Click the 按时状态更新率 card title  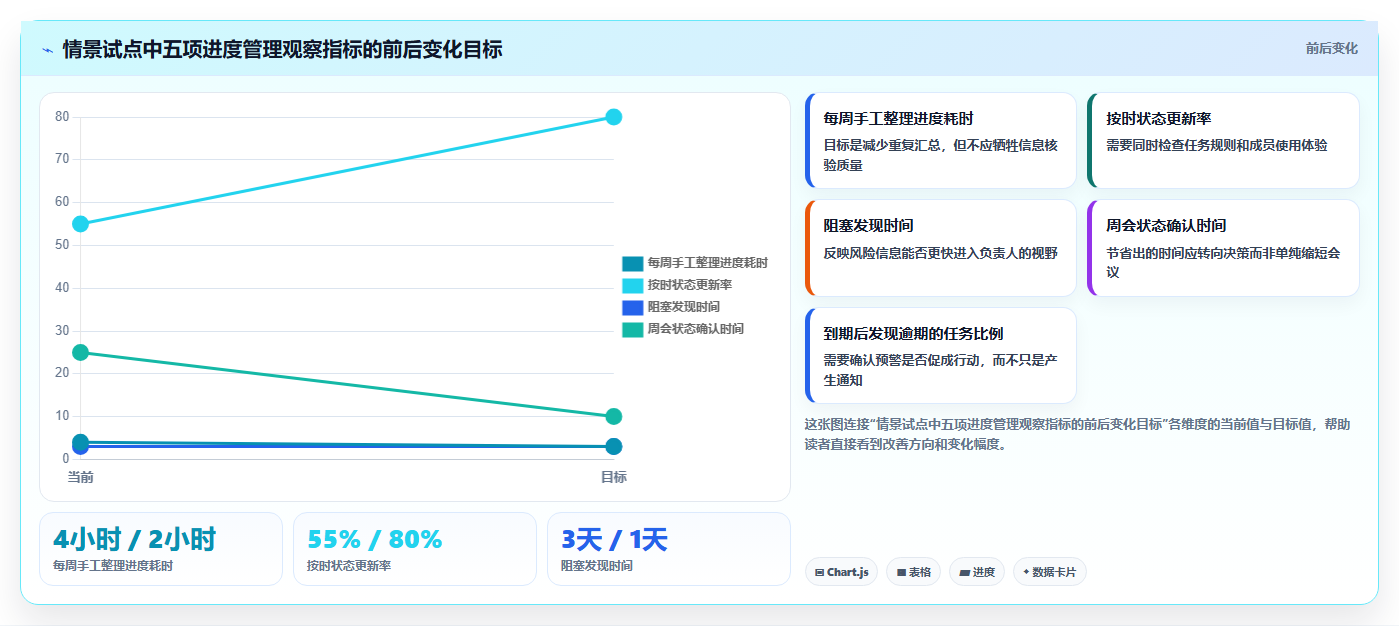point(1159,119)
